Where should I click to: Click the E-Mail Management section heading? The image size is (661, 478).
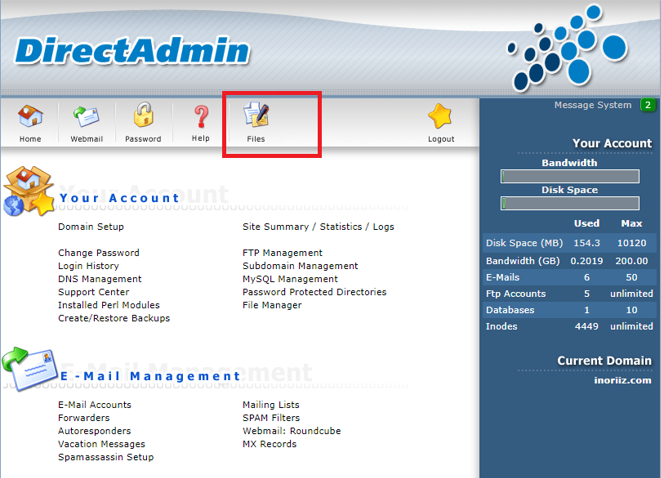(150, 376)
